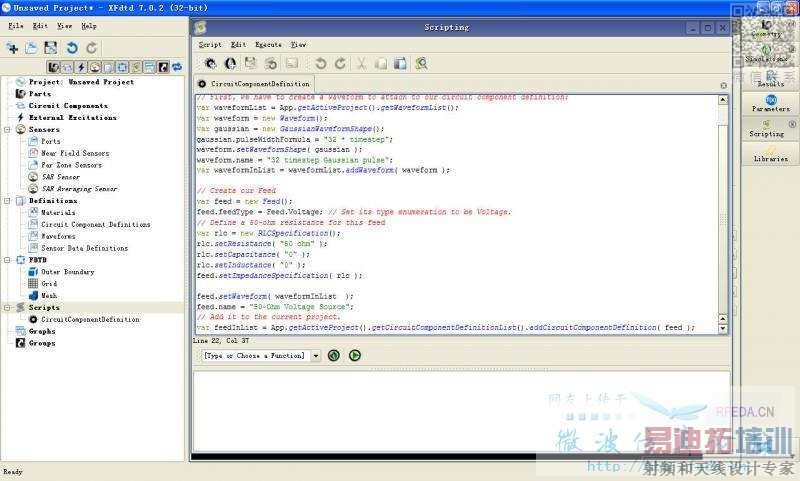Switch to the Results workspace button
Image resolution: width=800 pixels, height=481 pixels.
point(770,78)
